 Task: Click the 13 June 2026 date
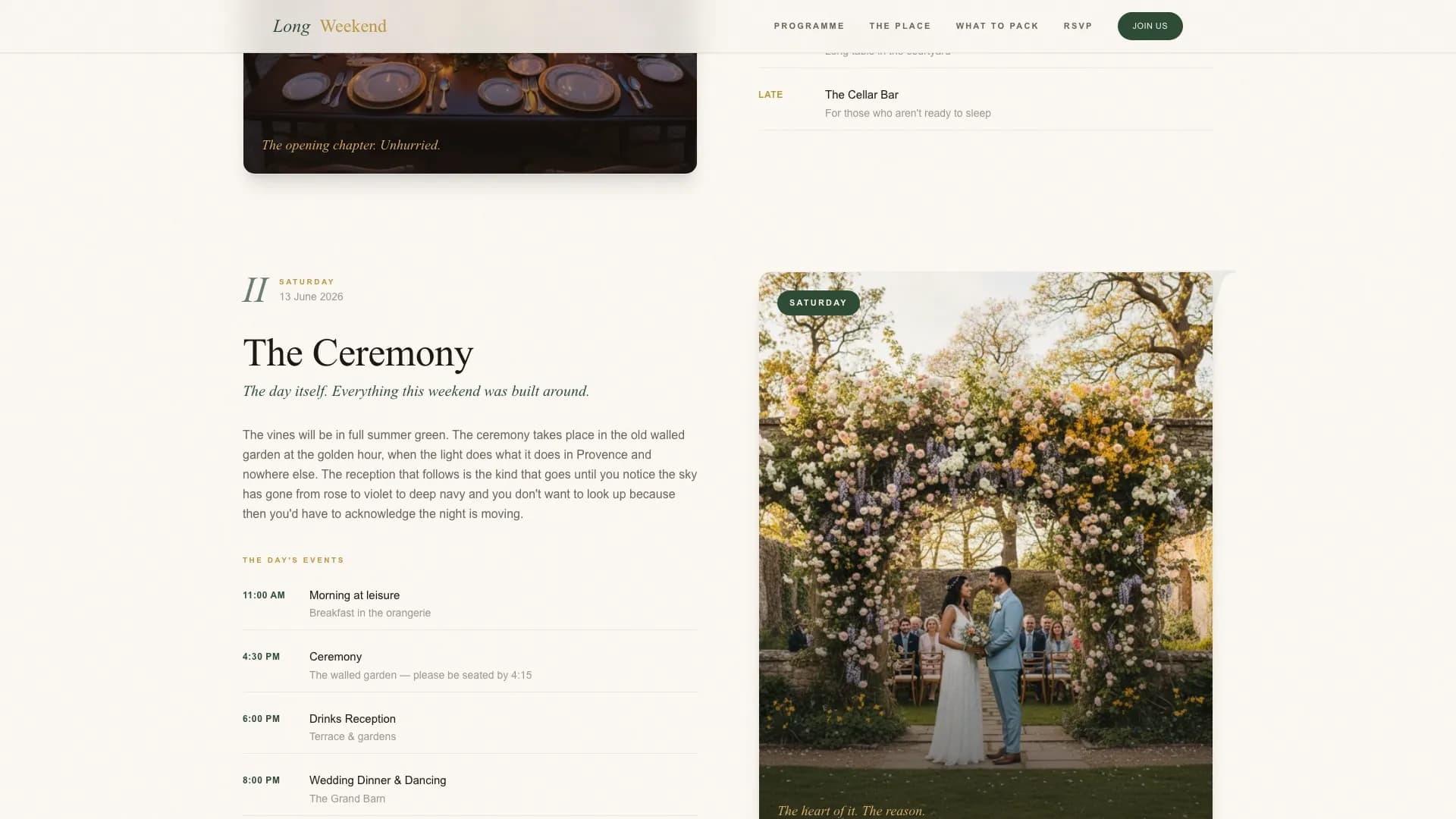311,297
